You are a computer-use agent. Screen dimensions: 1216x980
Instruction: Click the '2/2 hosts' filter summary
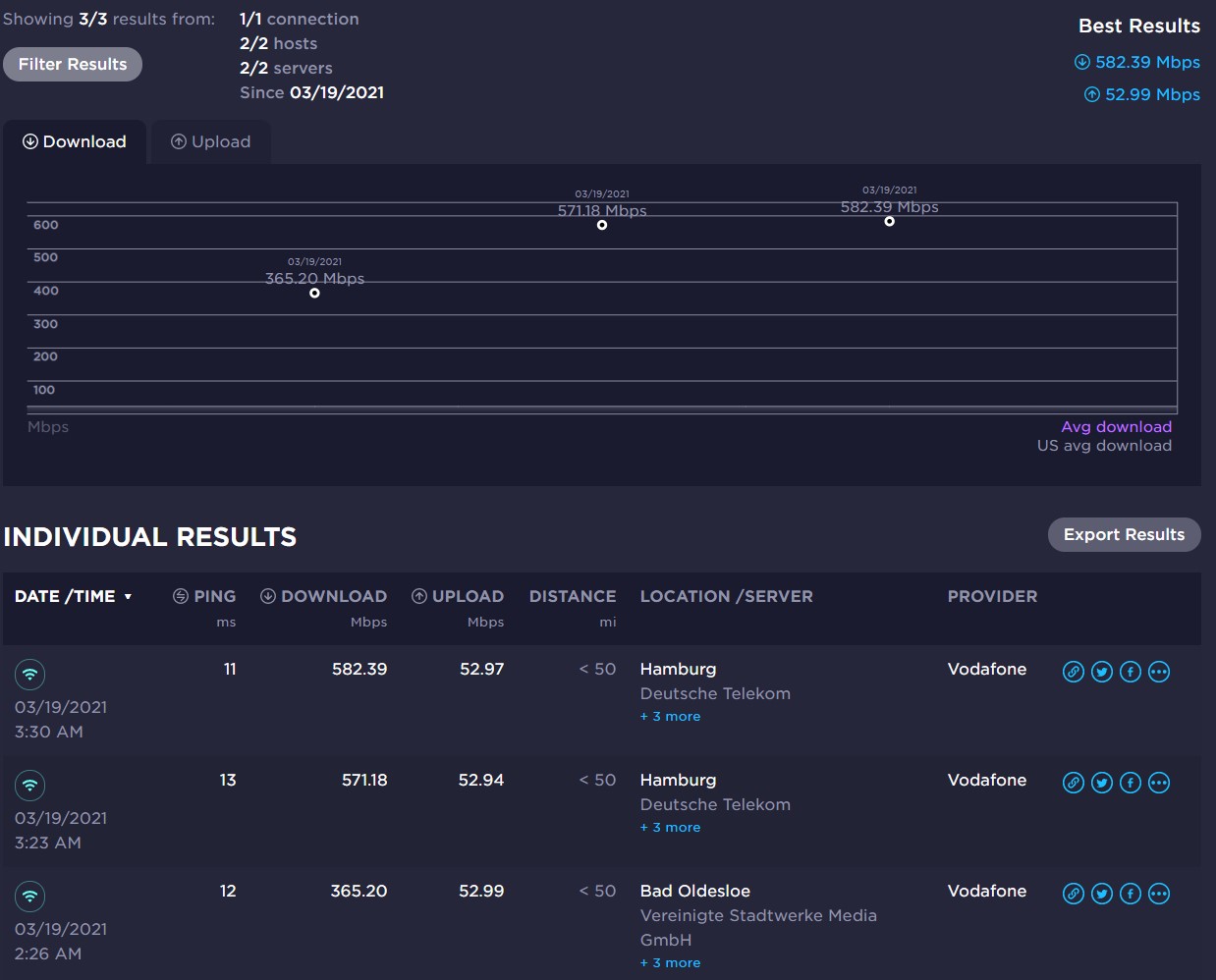[278, 43]
